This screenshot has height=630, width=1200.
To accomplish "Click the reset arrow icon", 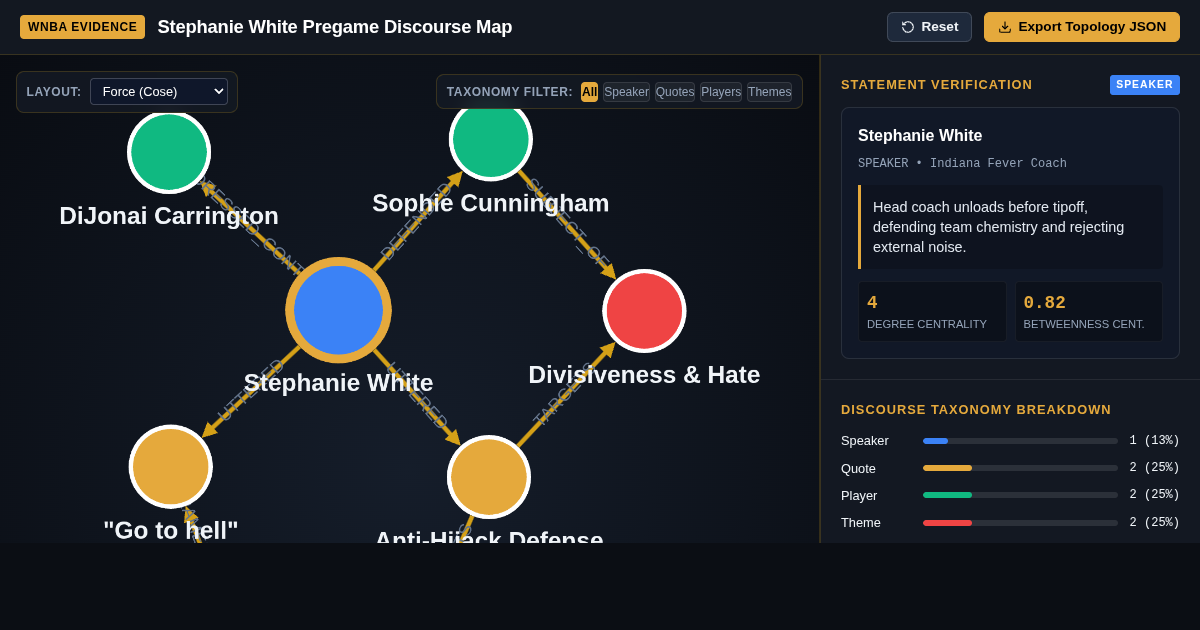I will click(908, 27).
